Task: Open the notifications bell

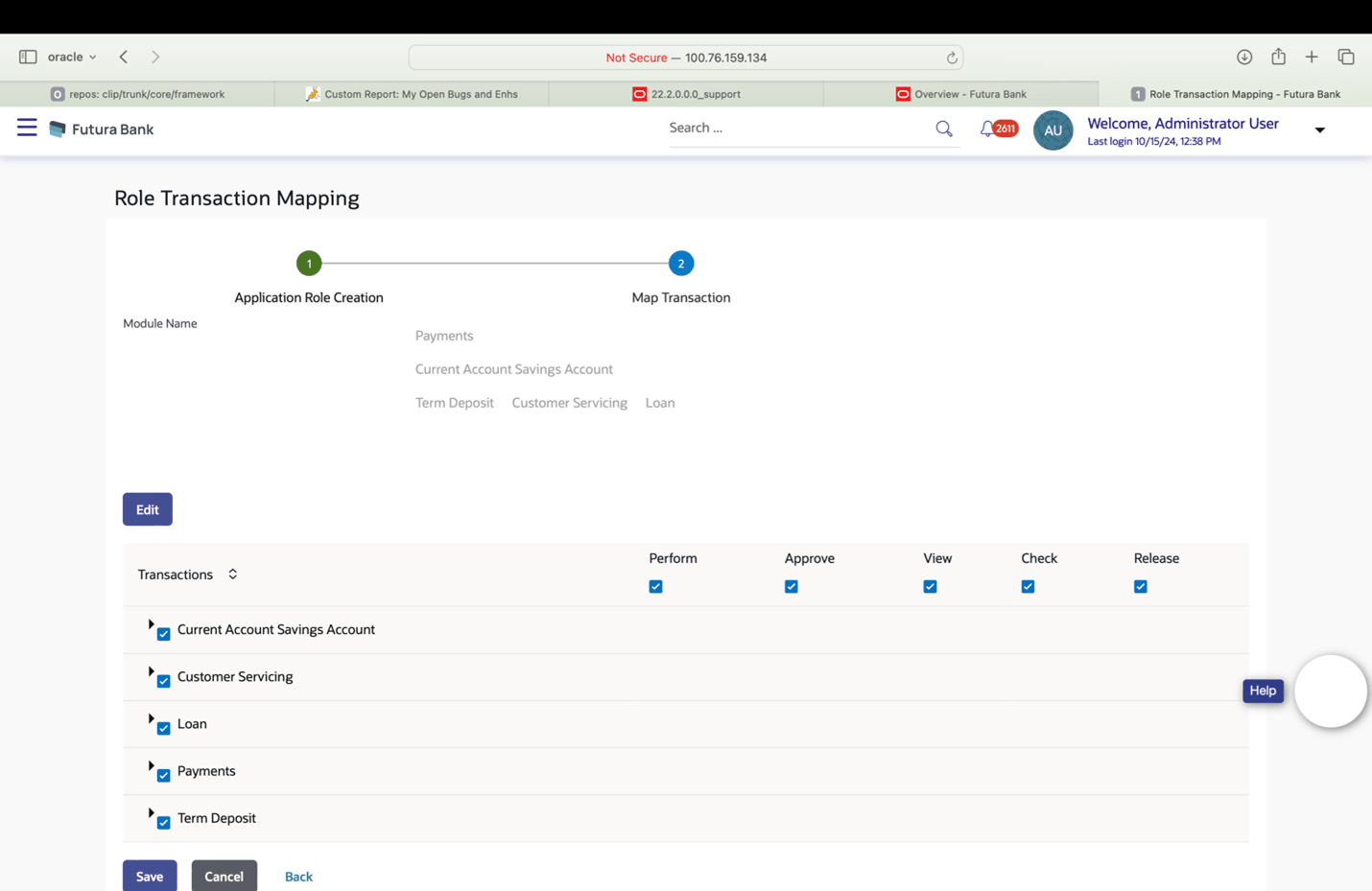Action: point(986,129)
